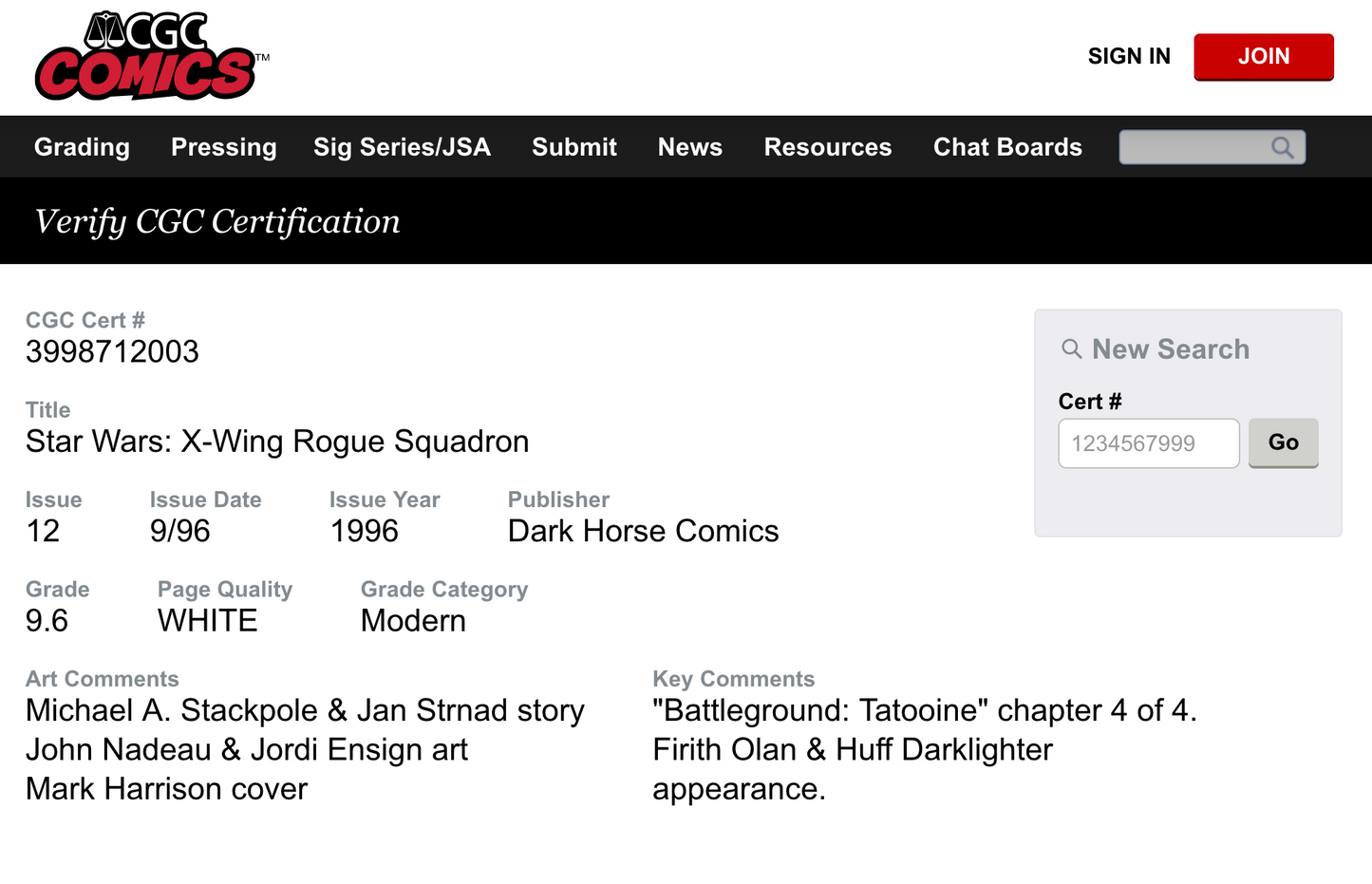Select News in the navigation bar
This screenshot has height=884, width=1372.
[x=690, y=147]
